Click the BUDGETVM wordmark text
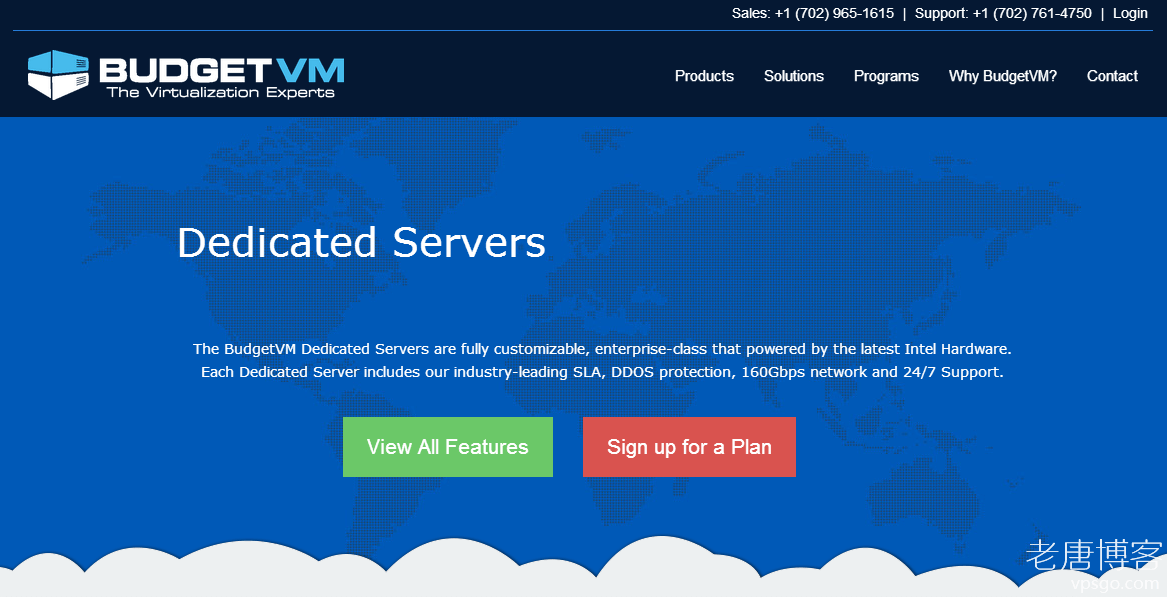The image size is (1167, 597). pos(222,71)
